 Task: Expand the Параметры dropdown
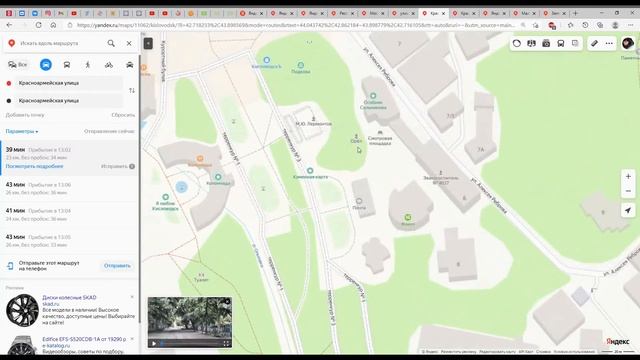(22, 131)
